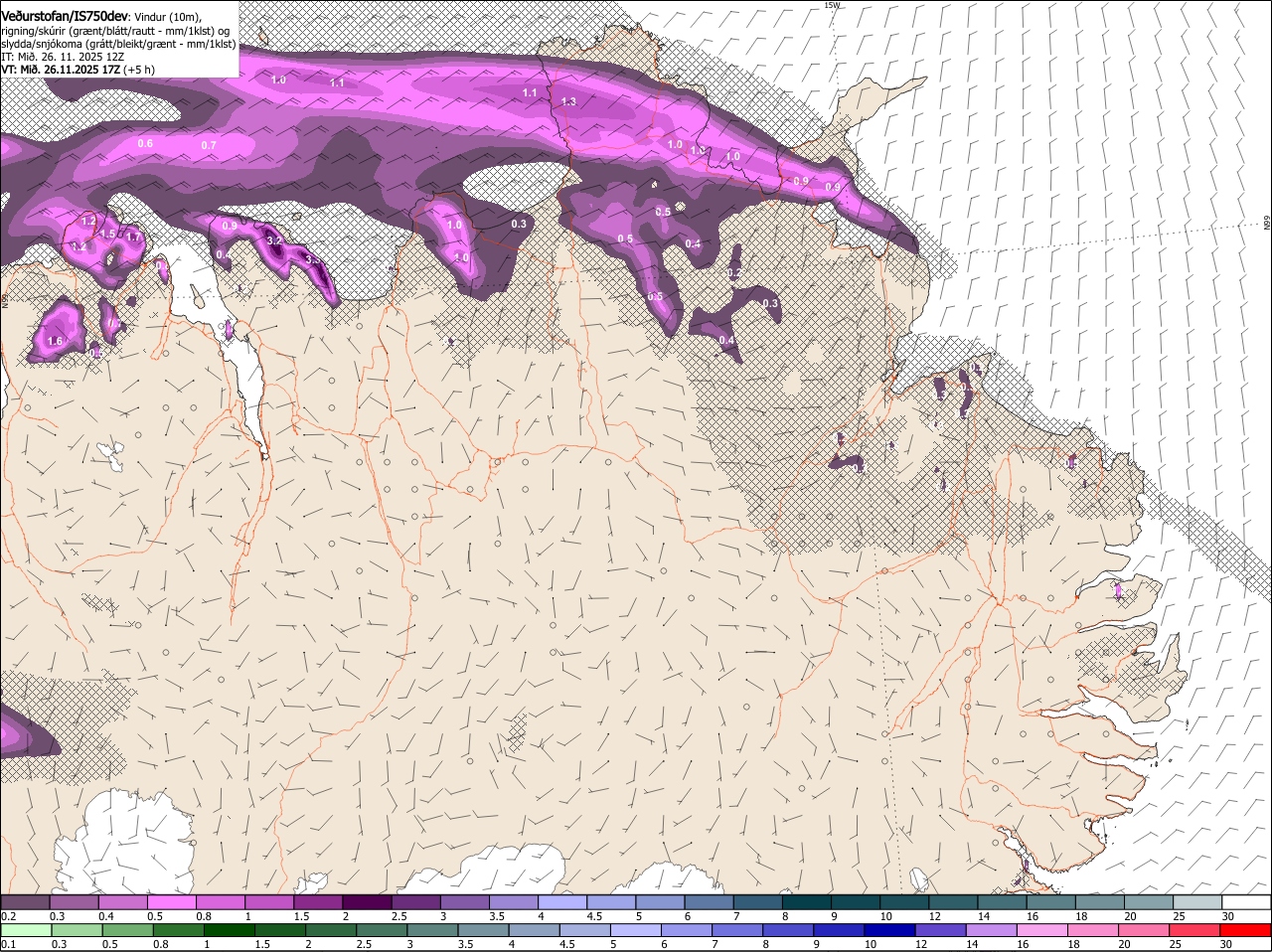
Task: Click the top-row swatch between 12 and 14
Action: click(x=953, y=902)
